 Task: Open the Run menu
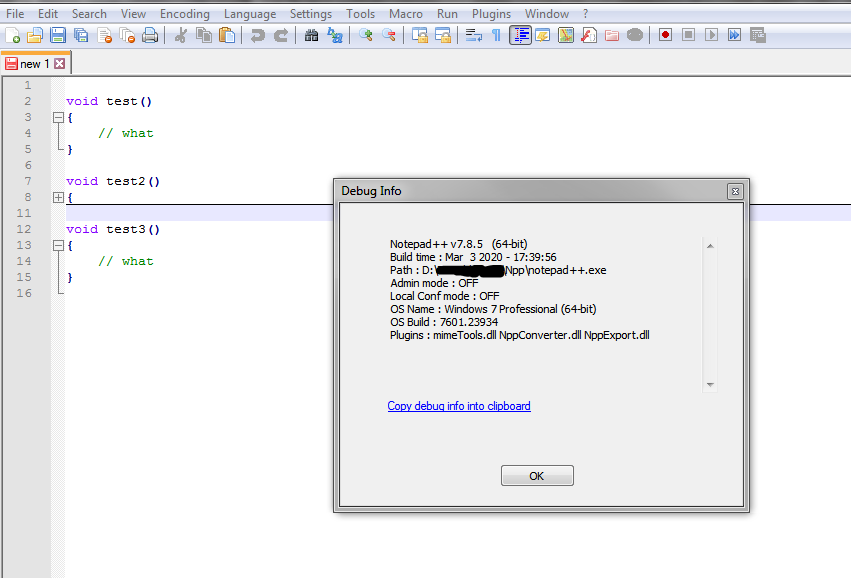(447, 14)
